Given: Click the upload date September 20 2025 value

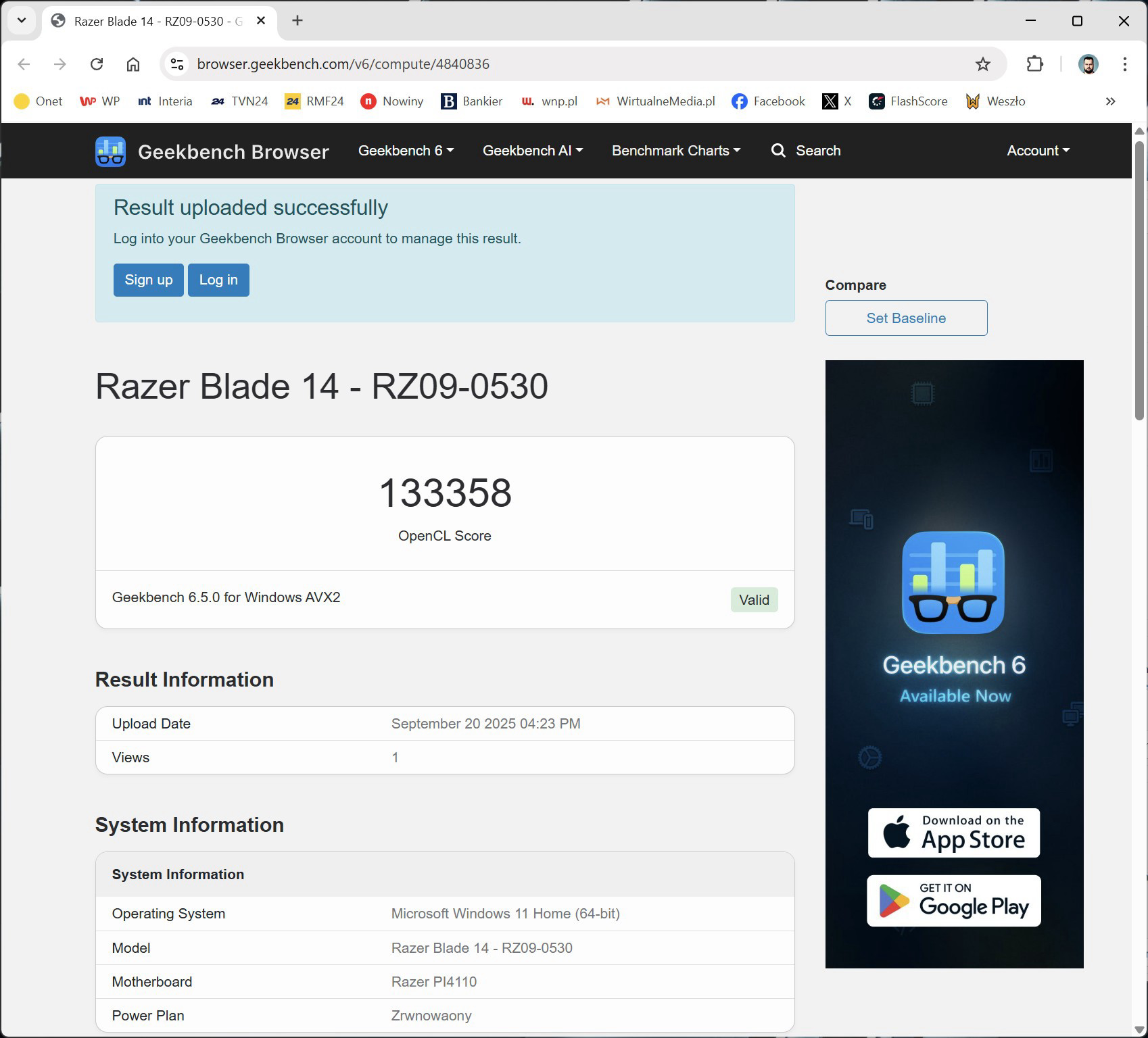Looking at the screenshot, I should (486, 724).
